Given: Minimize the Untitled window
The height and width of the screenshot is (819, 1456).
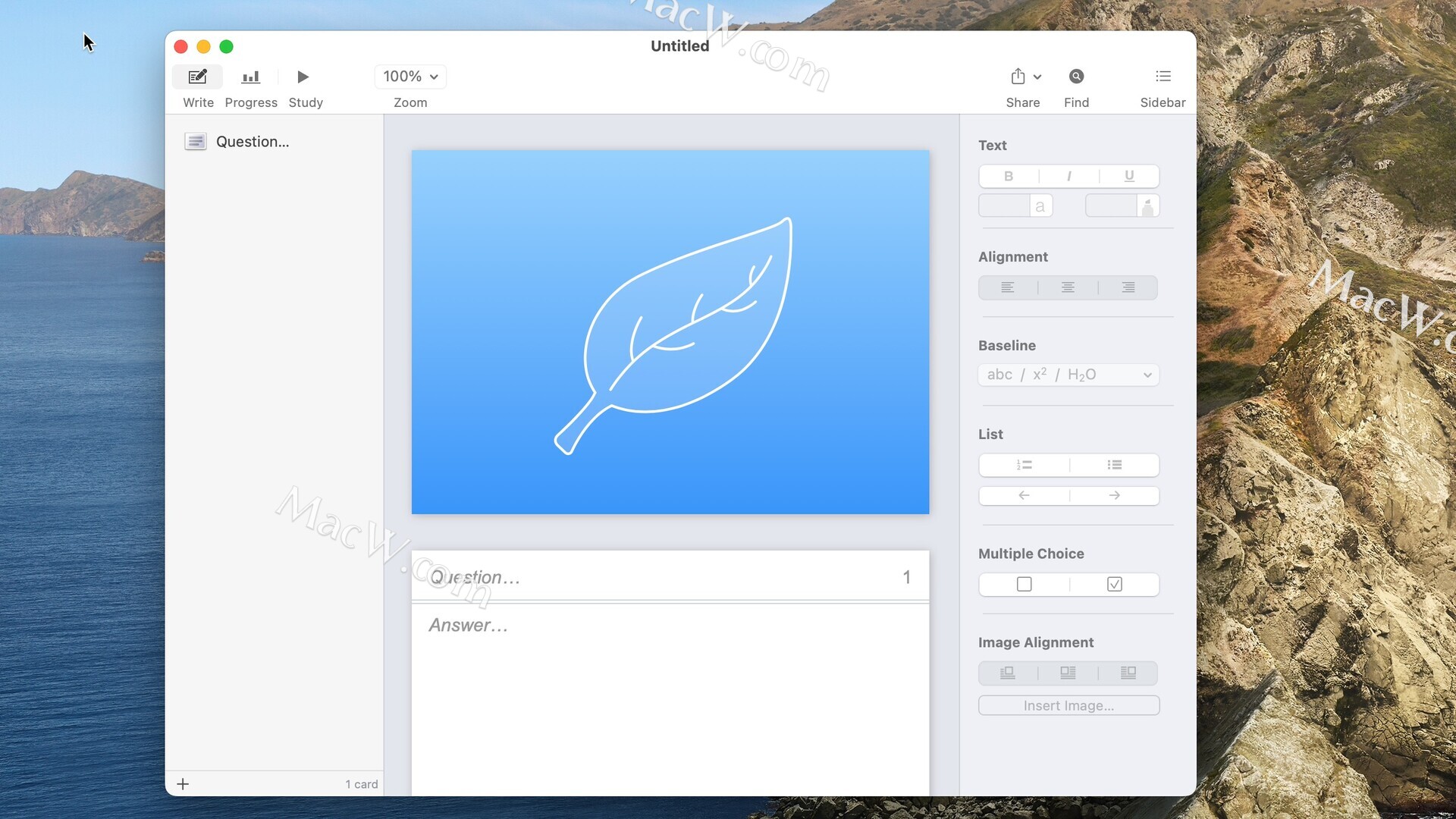Looking at the screenshot, I should [203, 46].
